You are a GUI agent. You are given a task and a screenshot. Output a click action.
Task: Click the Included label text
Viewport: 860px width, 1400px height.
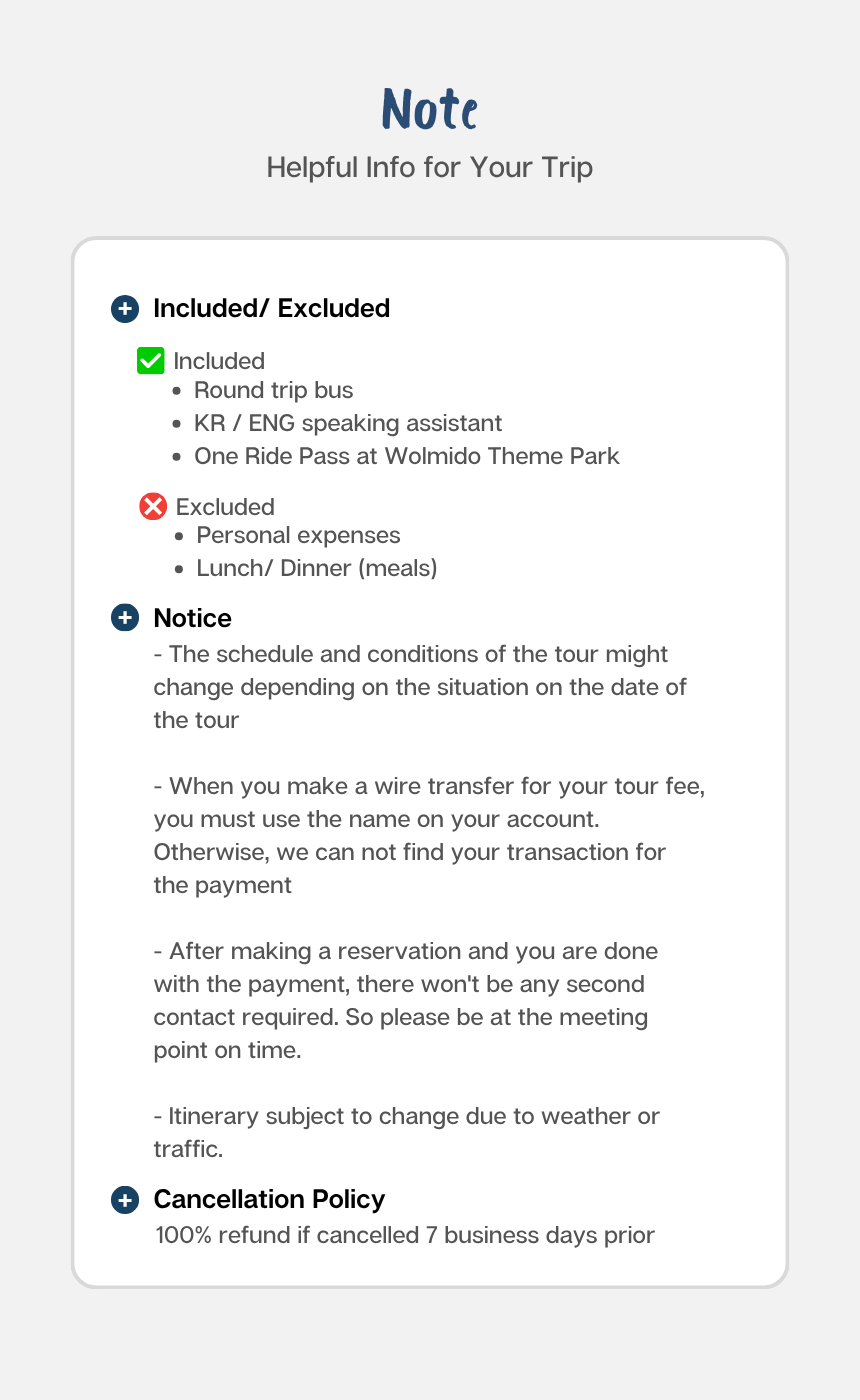(x=219, y=361)
